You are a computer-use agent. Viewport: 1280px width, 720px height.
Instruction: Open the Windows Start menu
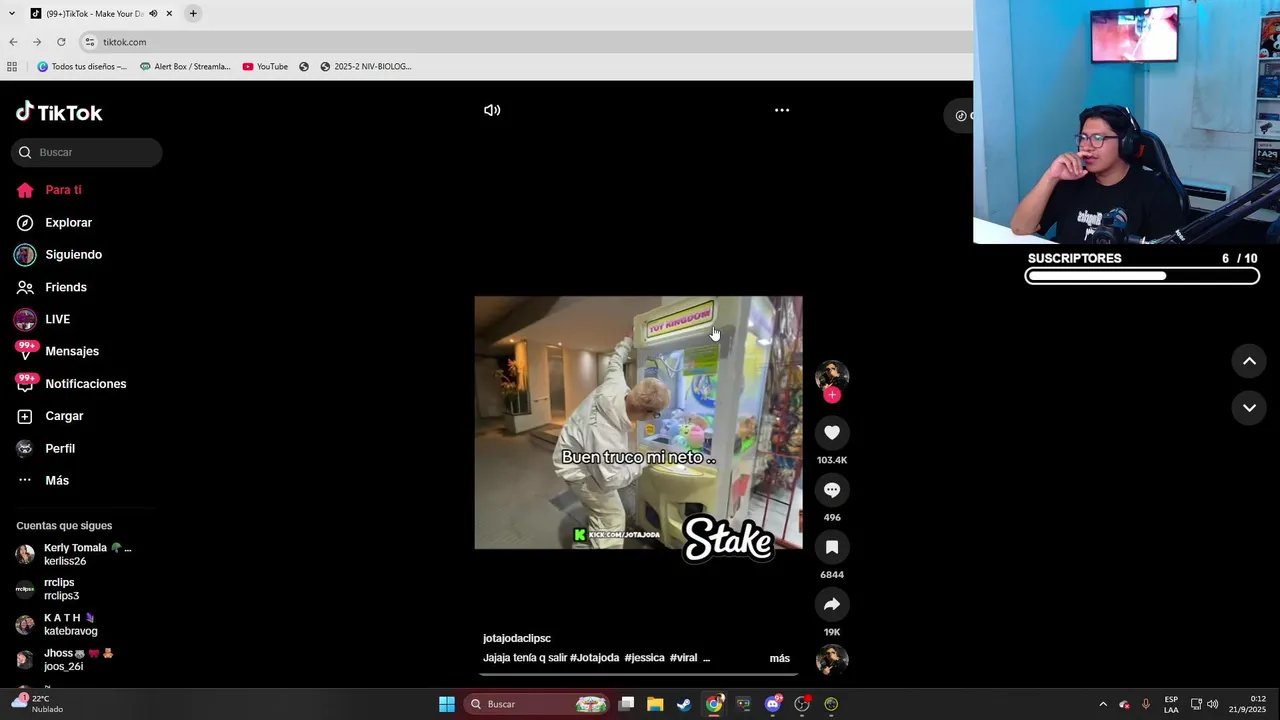coord(447,704)
